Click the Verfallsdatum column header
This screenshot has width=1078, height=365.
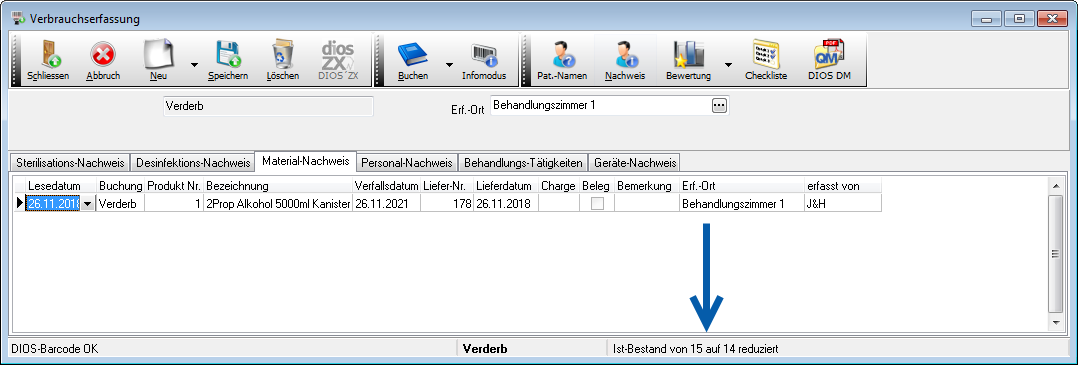pos(386,186)
